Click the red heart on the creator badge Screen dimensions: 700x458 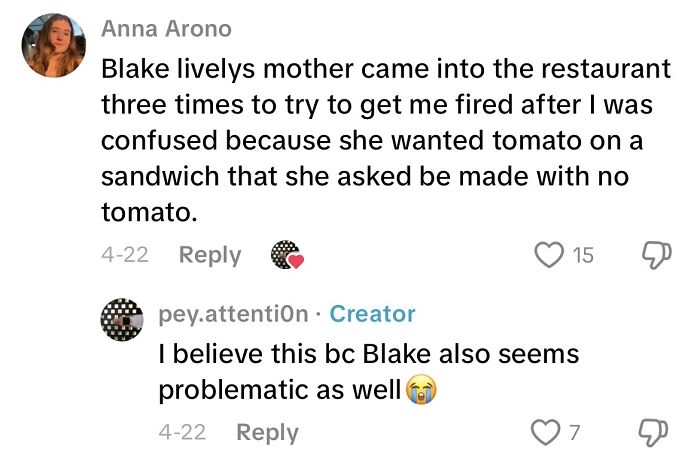pos(295,262)
